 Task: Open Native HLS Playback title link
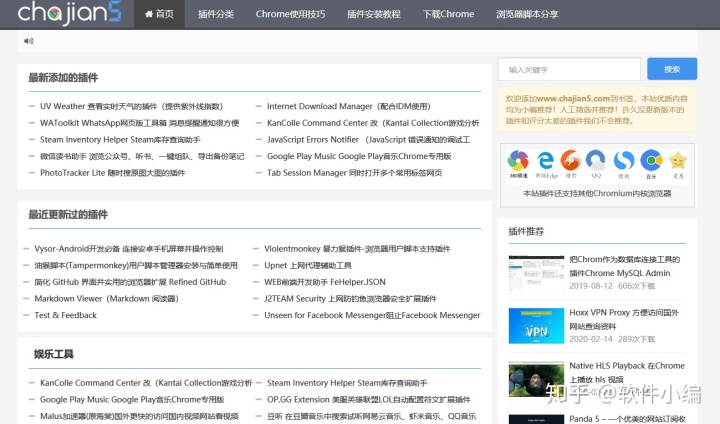pyautogui.click(x=627, y=373)
